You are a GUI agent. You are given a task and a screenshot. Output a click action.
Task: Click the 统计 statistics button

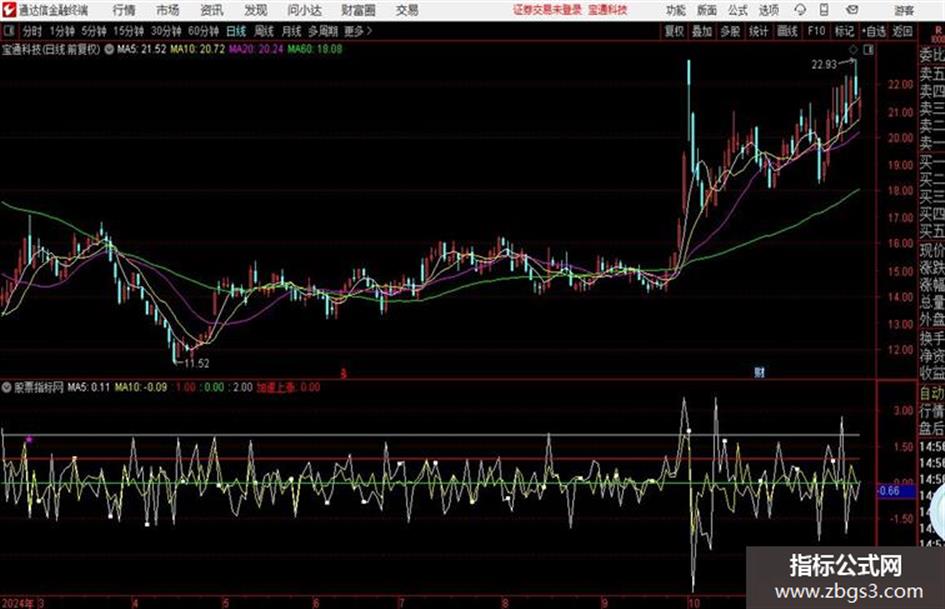tap(759, 31)
